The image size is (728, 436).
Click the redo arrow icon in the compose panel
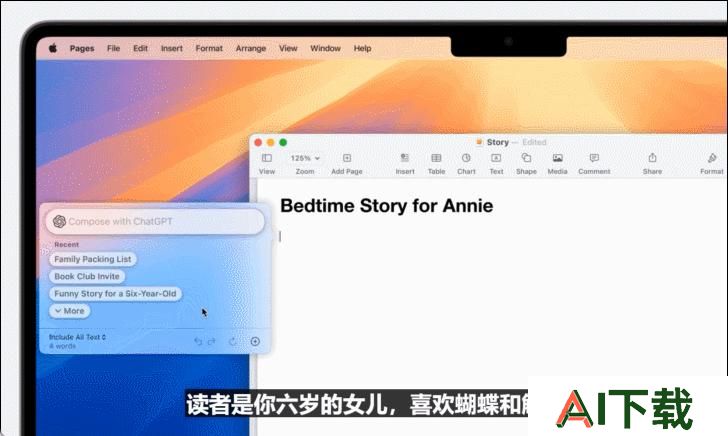(x=212, y=342)
